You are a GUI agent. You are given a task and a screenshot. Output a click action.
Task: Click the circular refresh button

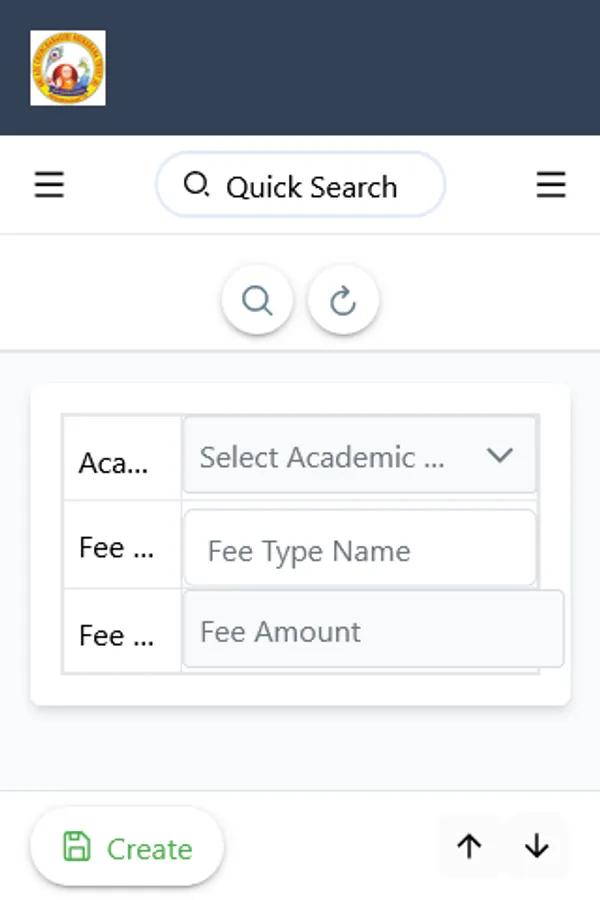[x=343, y=300]
